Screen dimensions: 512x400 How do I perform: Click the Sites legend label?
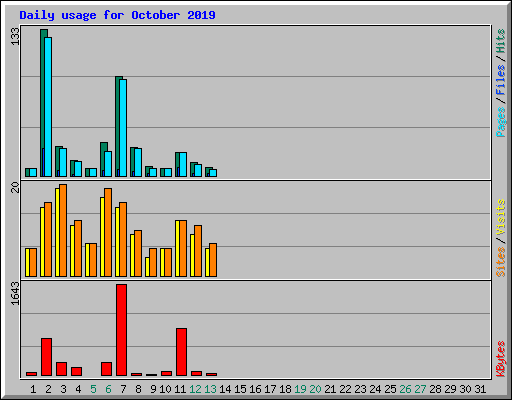point(501,262)
